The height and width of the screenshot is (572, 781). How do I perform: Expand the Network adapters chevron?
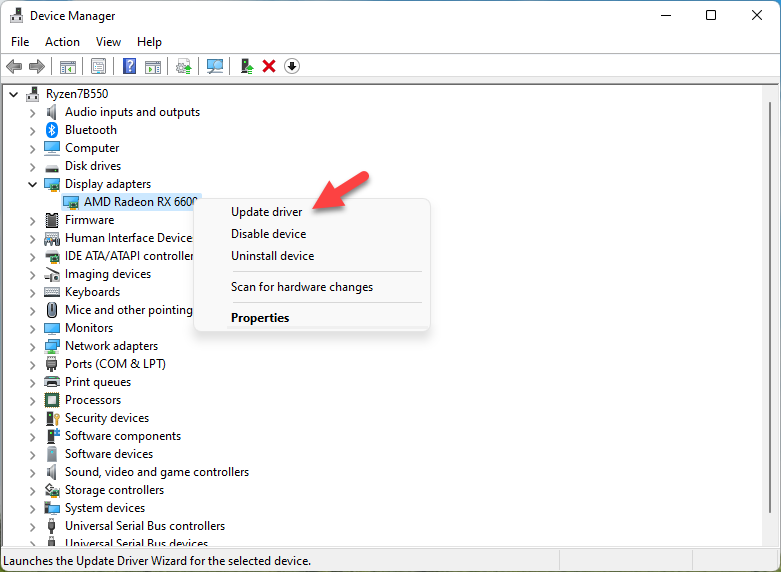[x=32, y=346]
